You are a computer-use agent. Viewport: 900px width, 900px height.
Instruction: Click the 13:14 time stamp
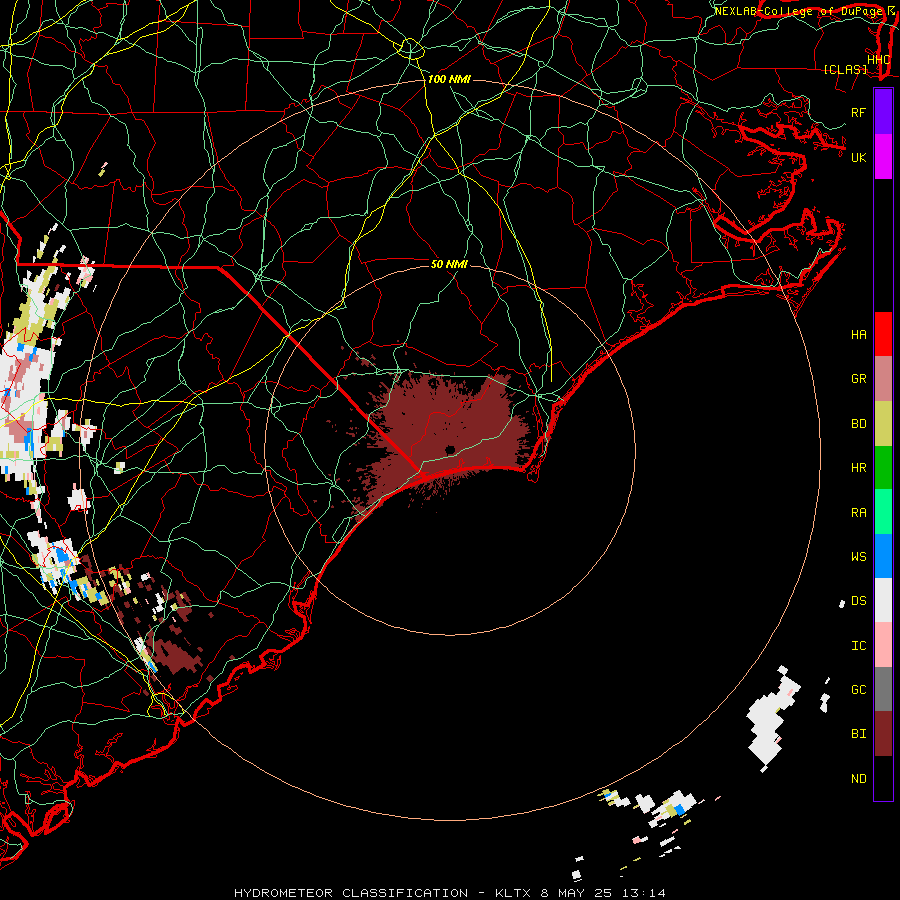[646, 893]
